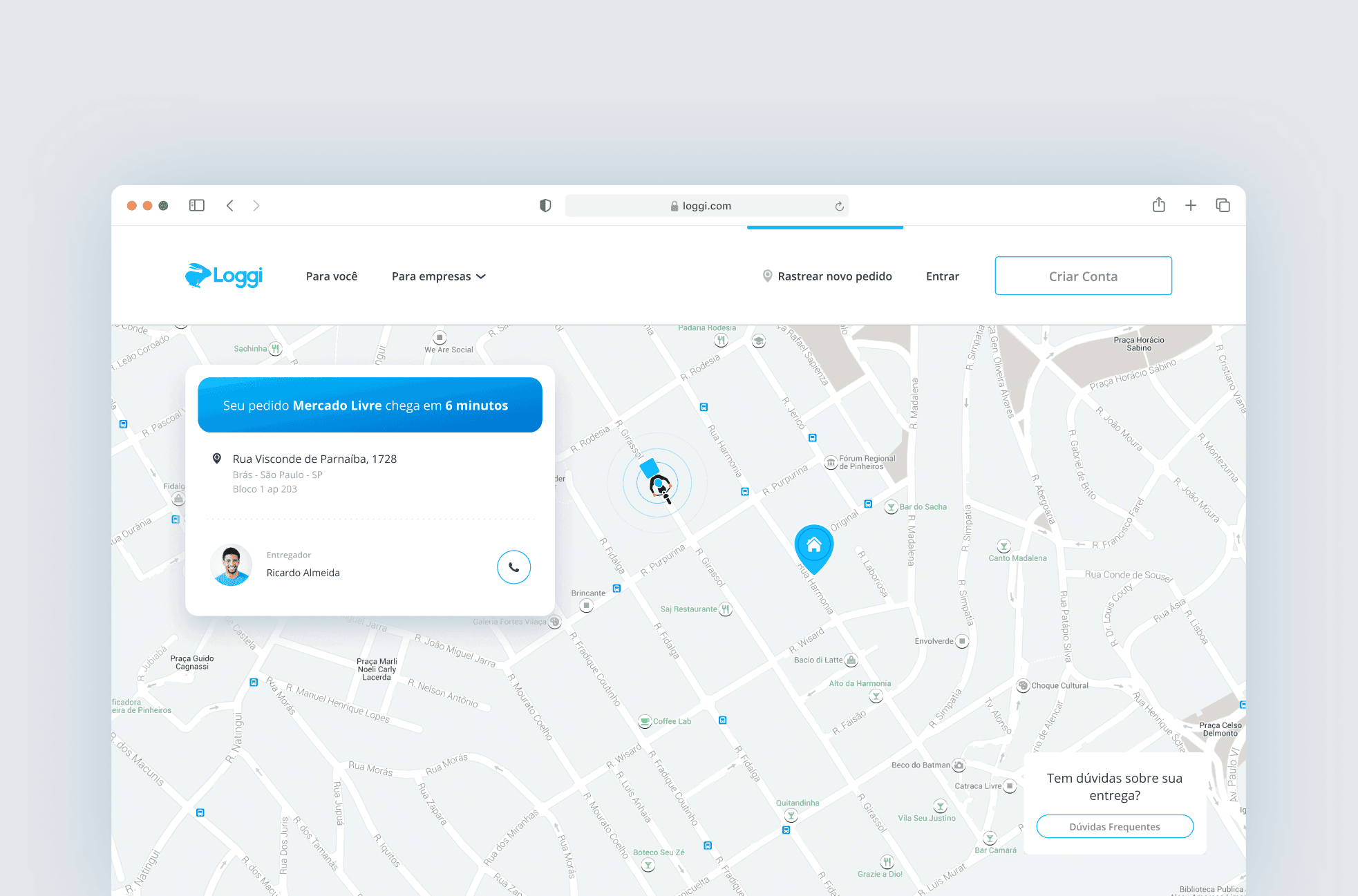This screenshot has width=1358, height=896.
Task: Open the Para você menu item
Action: click(332, 276)
